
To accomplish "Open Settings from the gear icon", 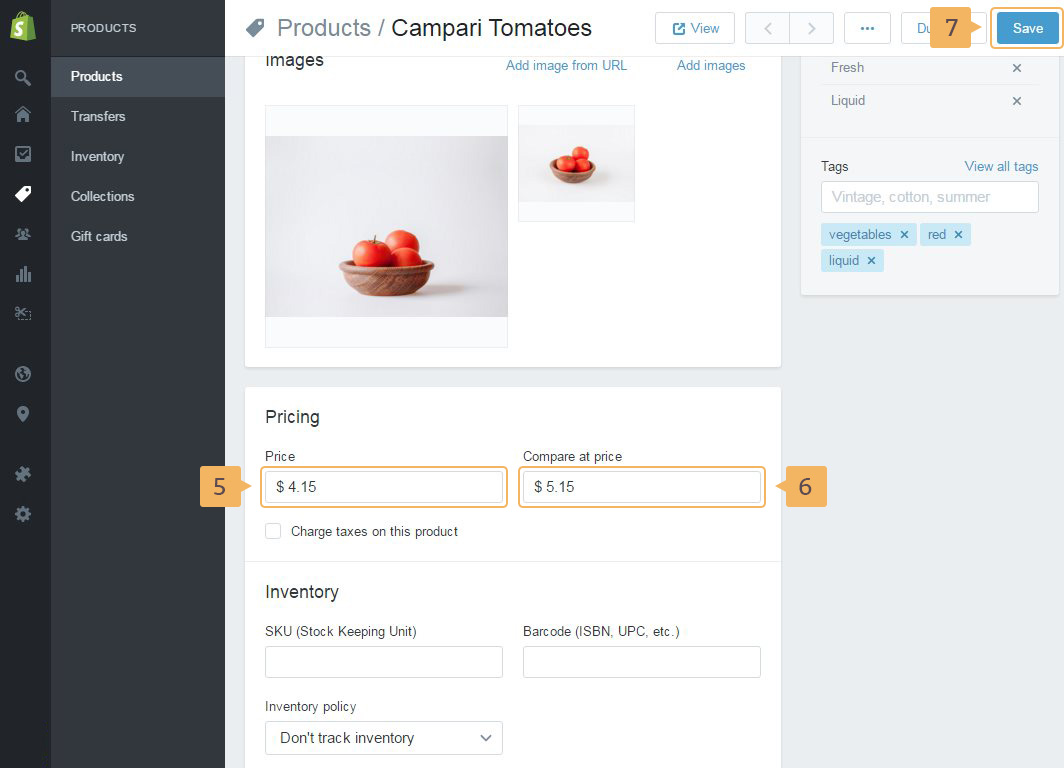I will 23,514.
